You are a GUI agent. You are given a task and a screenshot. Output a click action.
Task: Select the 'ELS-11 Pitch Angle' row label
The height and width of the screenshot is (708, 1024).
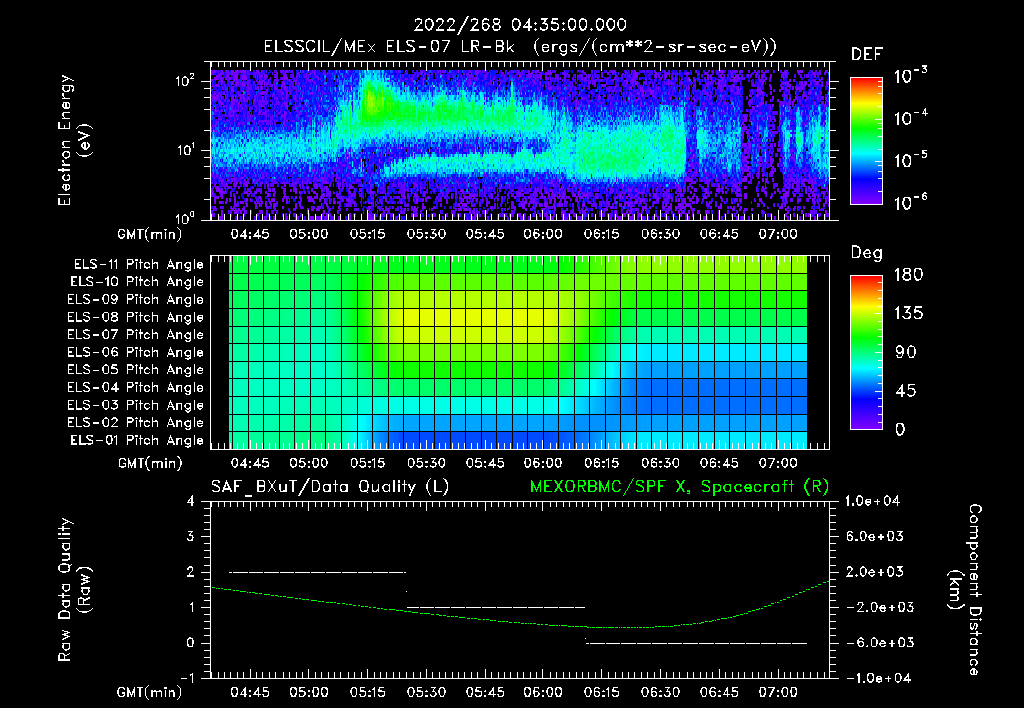138,265
